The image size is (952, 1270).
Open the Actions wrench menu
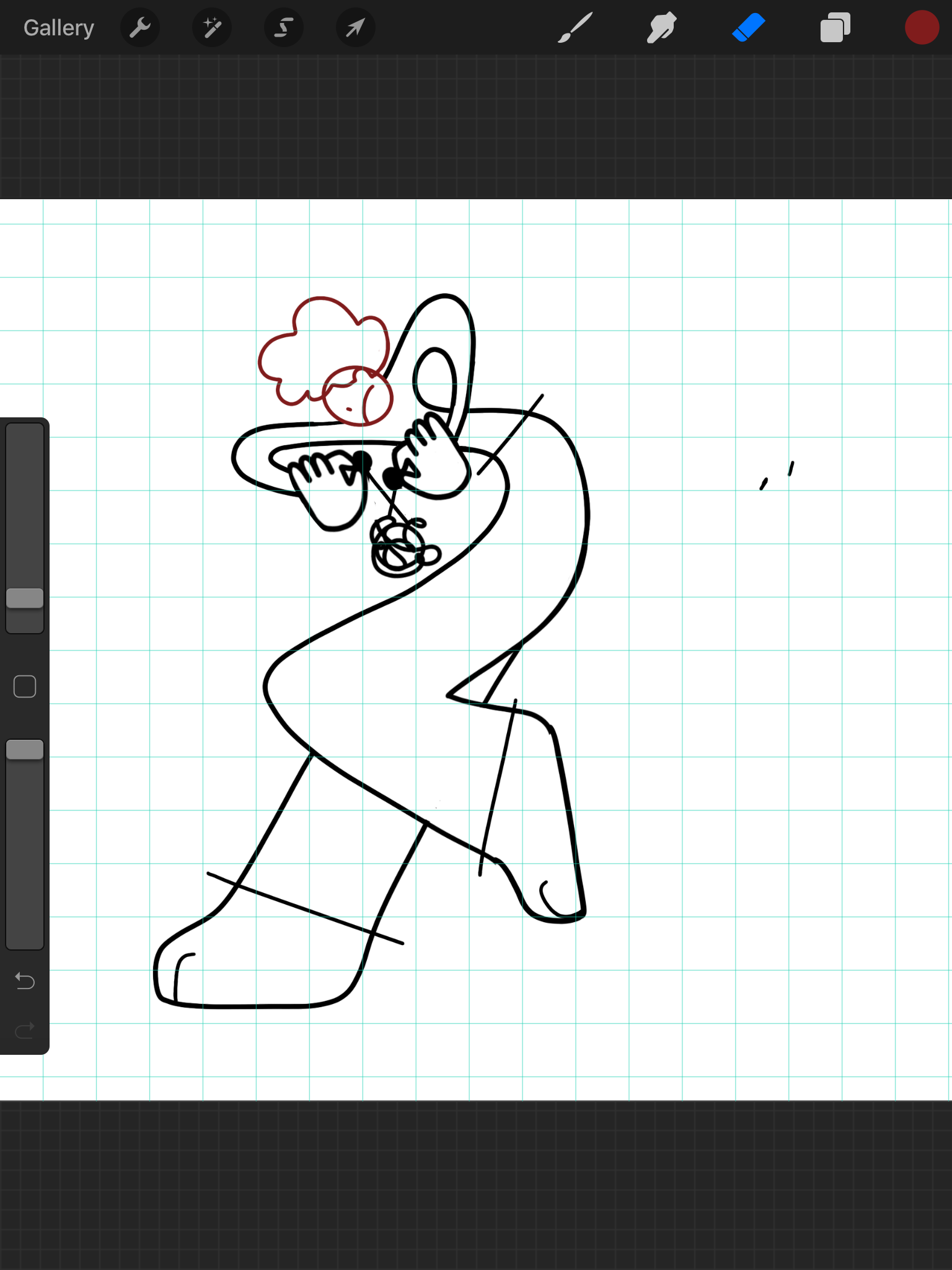tap(140, 28)
